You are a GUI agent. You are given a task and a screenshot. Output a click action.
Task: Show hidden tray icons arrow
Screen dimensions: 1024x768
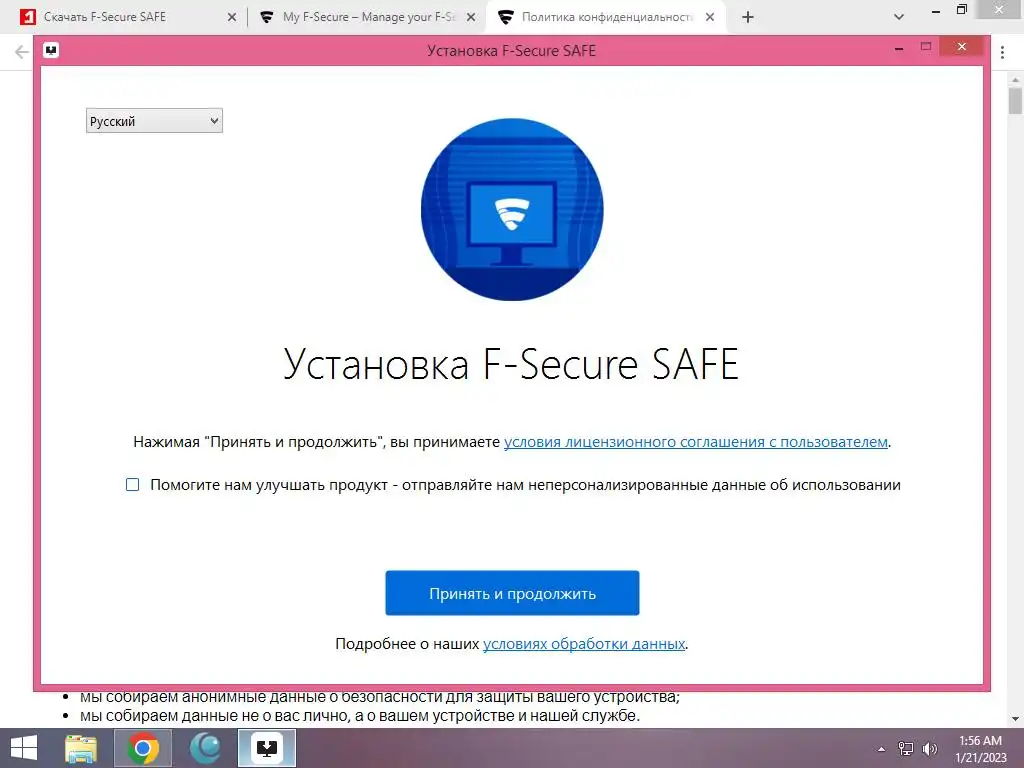click(x=881, y=749)
